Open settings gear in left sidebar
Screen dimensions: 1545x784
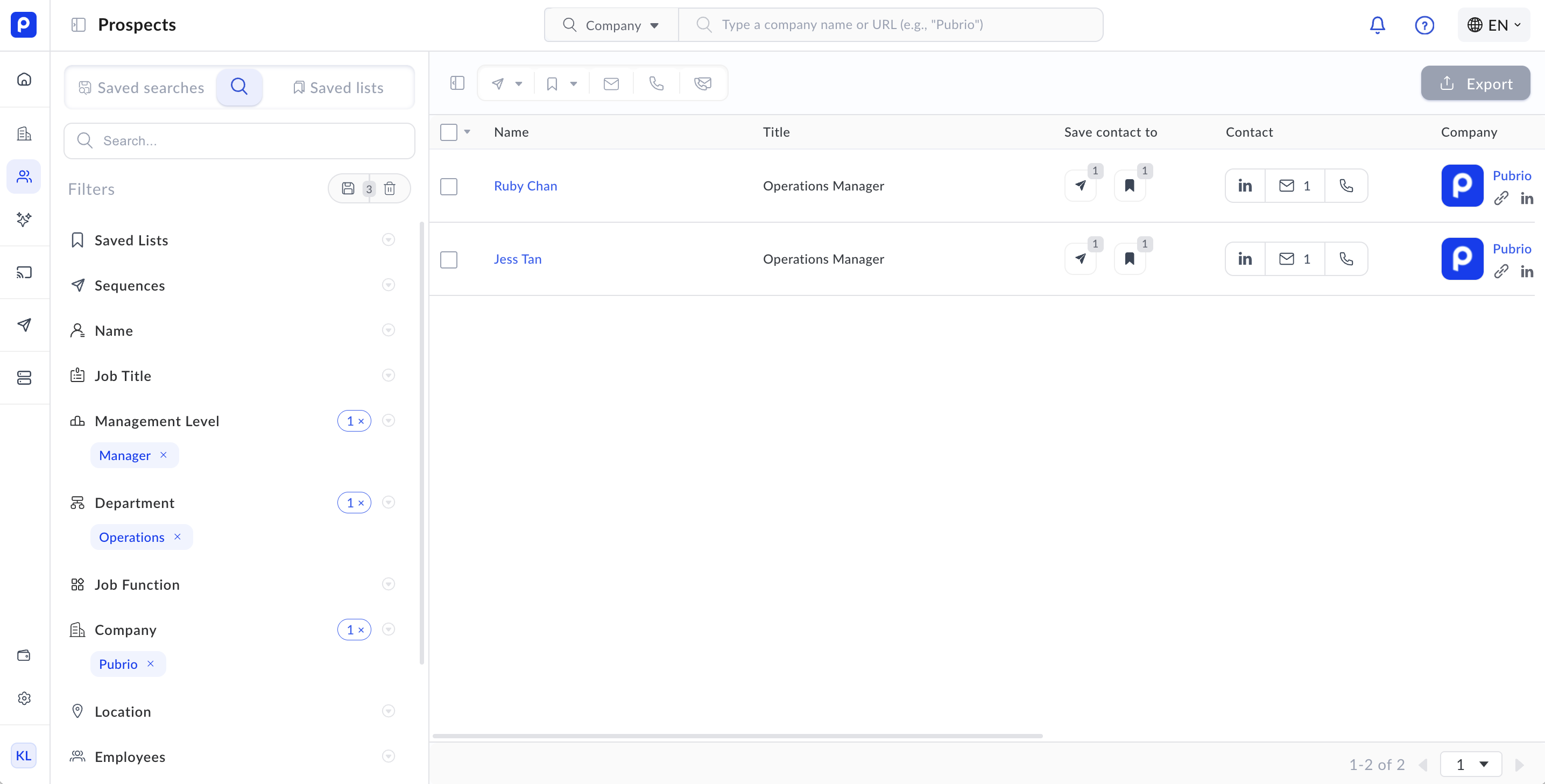point(24,698)
